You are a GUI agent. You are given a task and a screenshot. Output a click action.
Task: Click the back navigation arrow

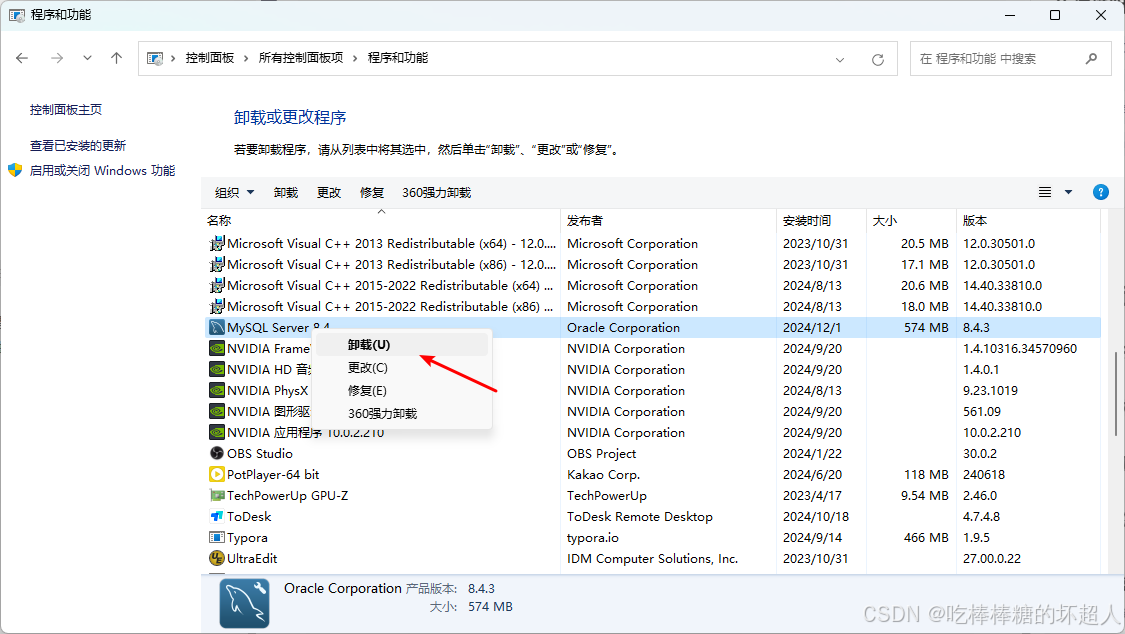(22, 58)
